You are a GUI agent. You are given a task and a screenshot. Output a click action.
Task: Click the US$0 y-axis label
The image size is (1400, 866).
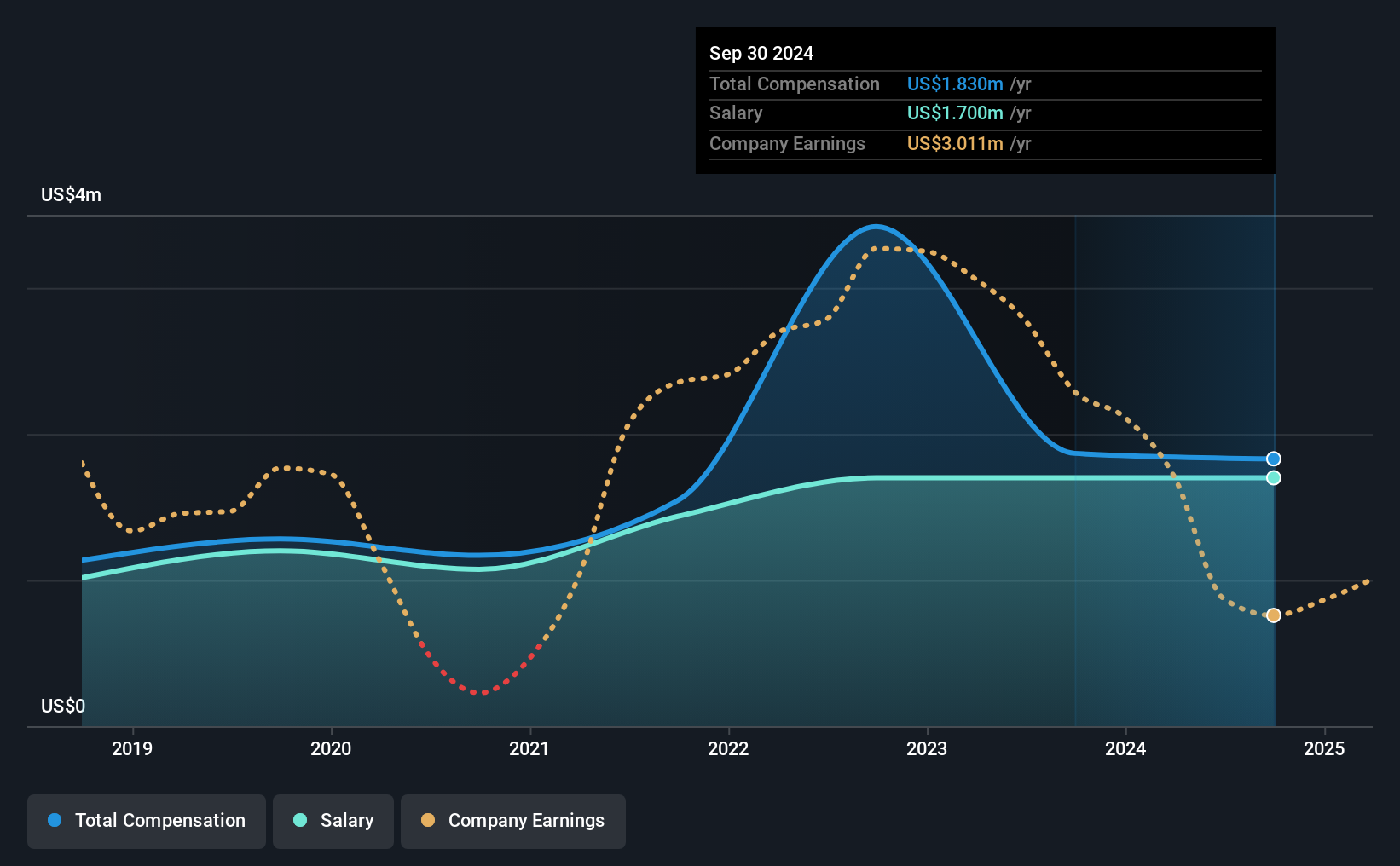coord(63,707)
